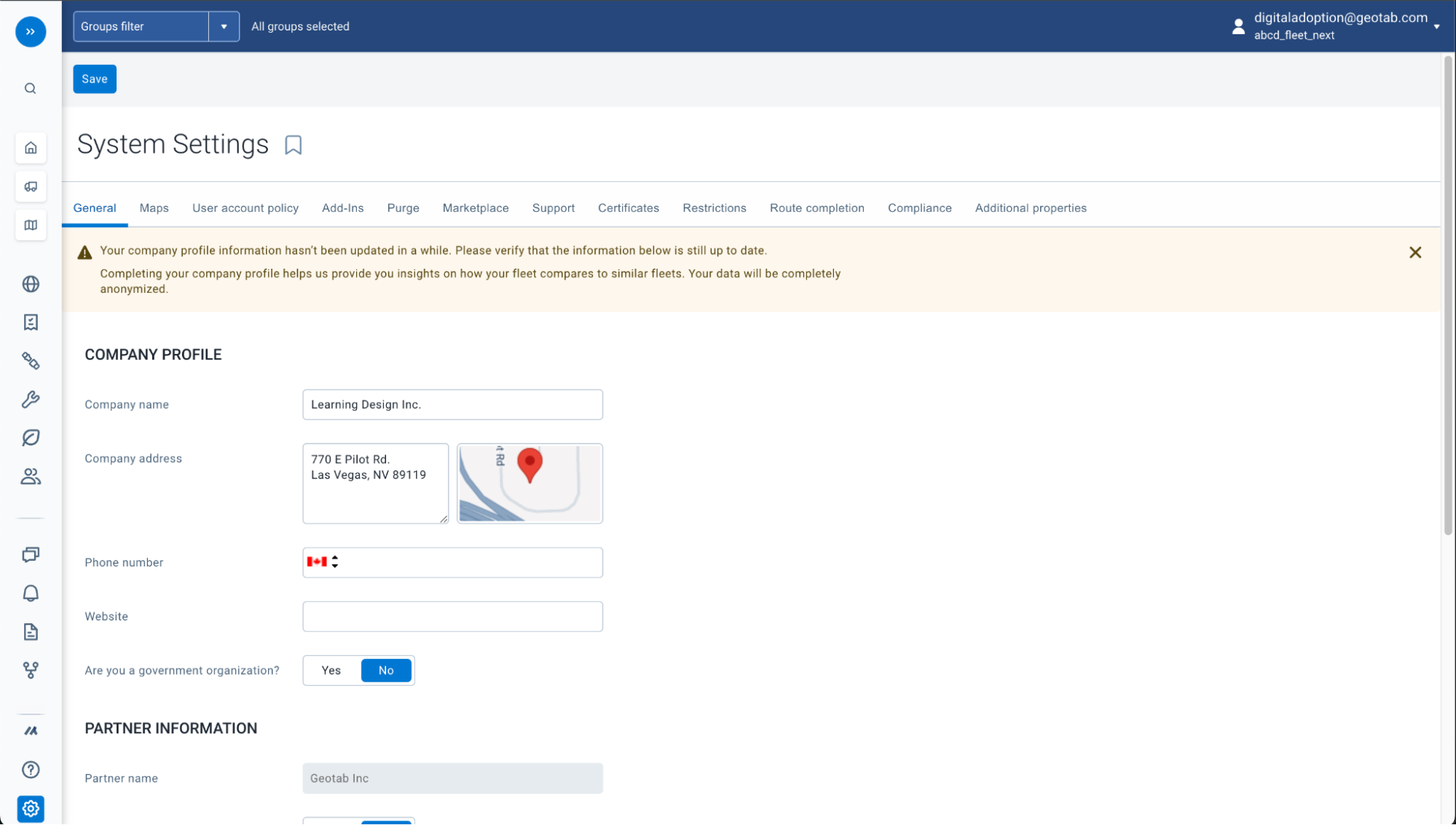
Task: Open the Marketplace tab
Action: [x=475, y=208]
